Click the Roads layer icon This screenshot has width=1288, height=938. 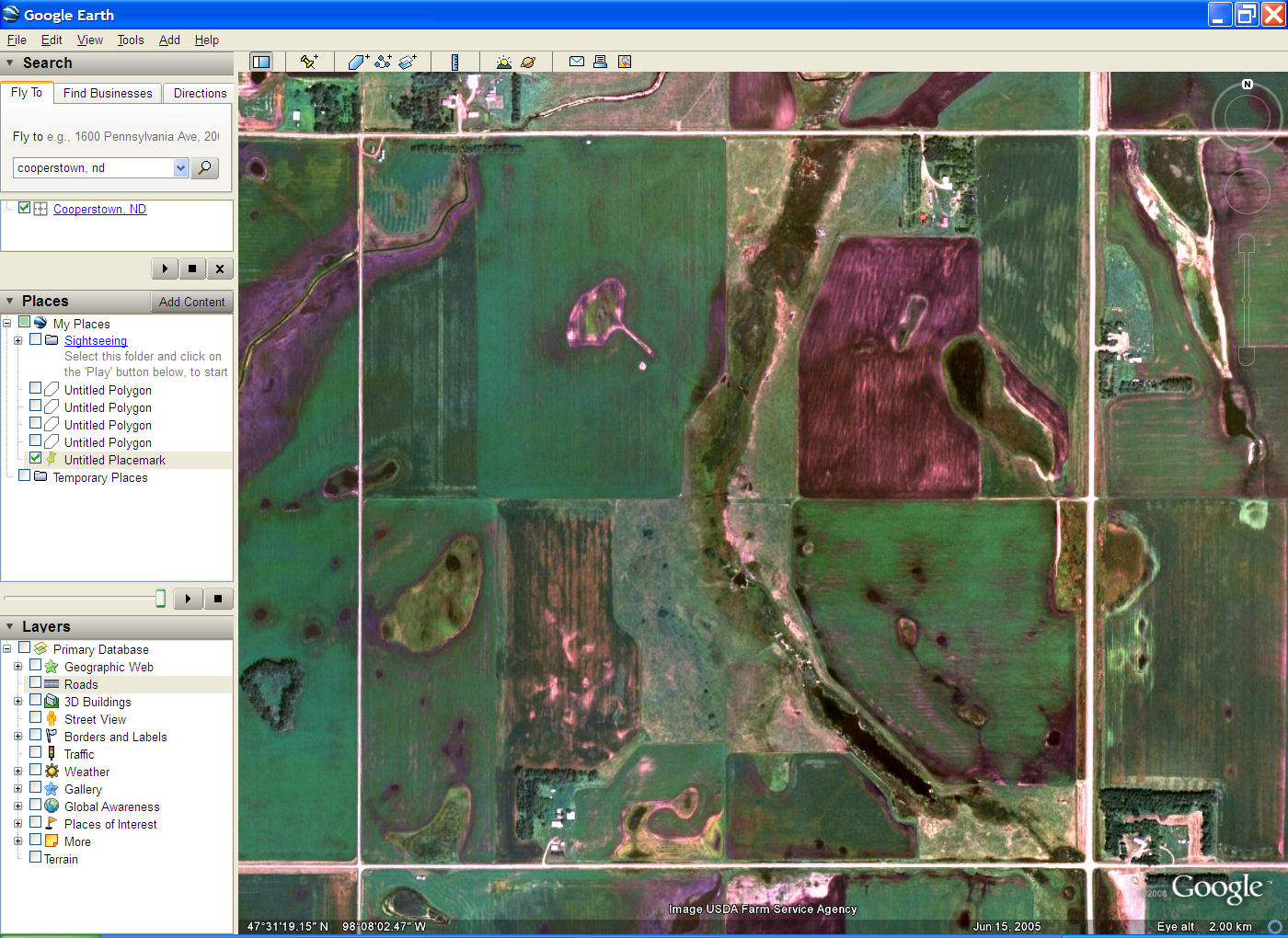tap(52, 684)
